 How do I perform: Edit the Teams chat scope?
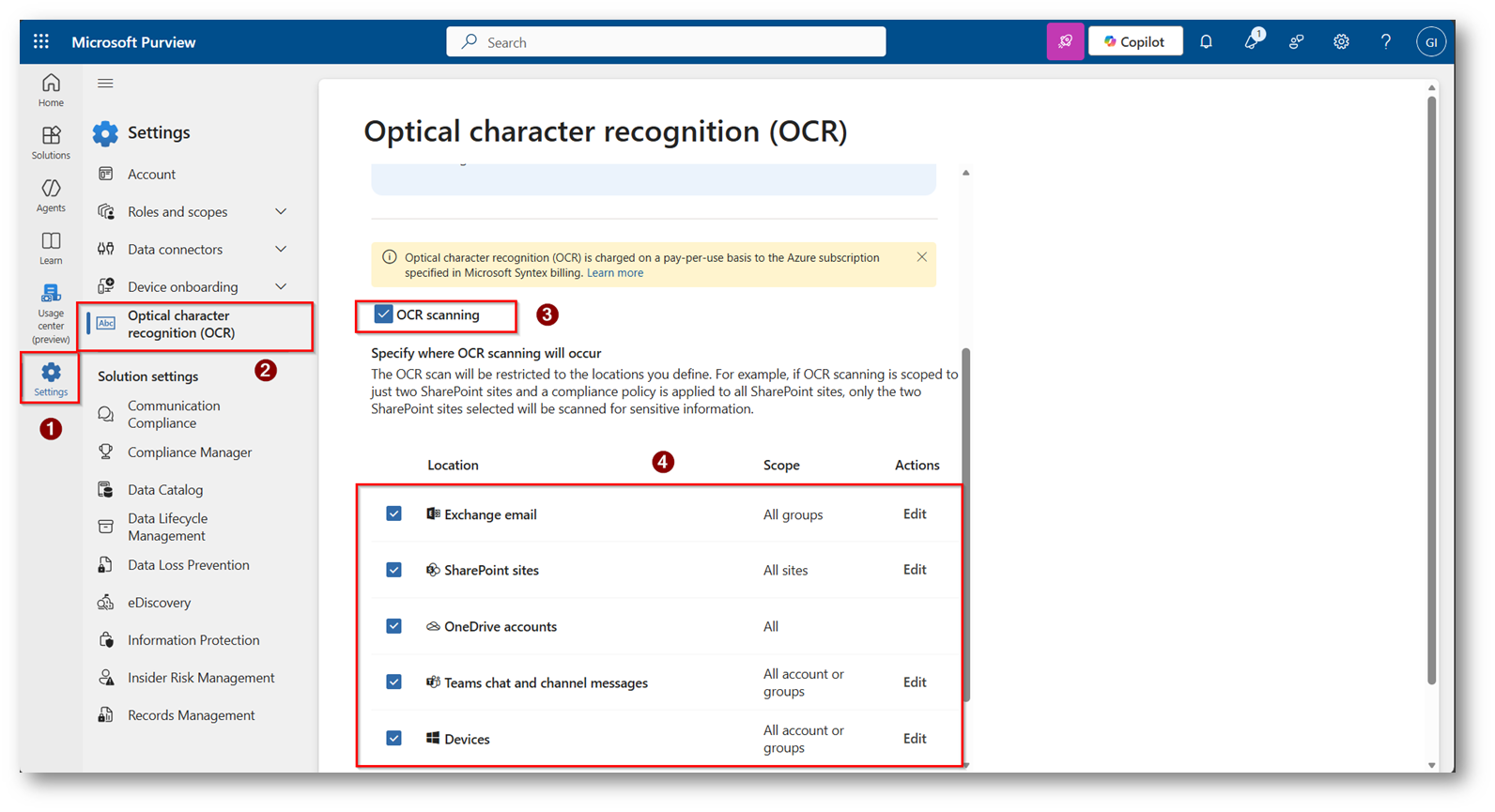point(915,682)
